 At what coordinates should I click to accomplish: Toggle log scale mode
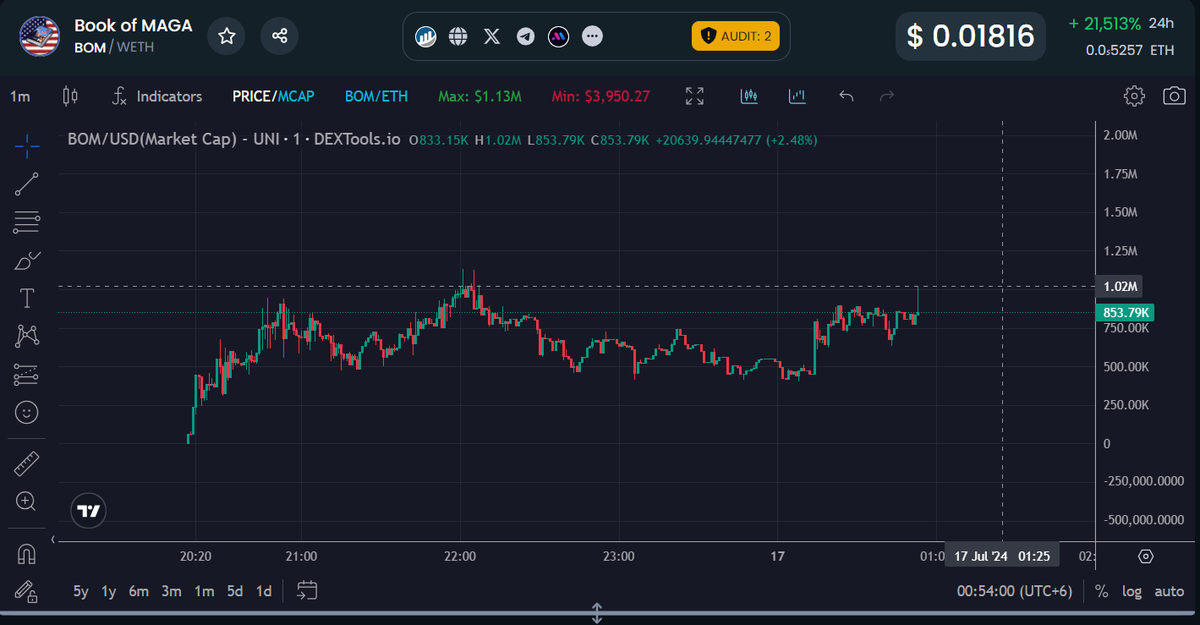point(1131,591)
